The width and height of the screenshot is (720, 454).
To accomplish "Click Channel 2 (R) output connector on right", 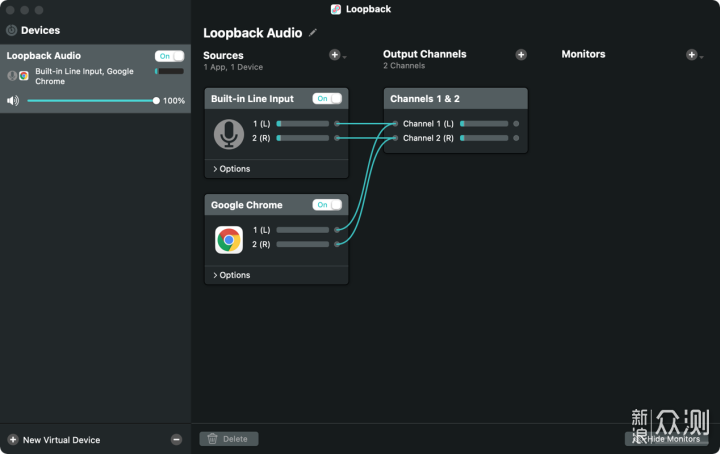I will click(x=516, y=138).
